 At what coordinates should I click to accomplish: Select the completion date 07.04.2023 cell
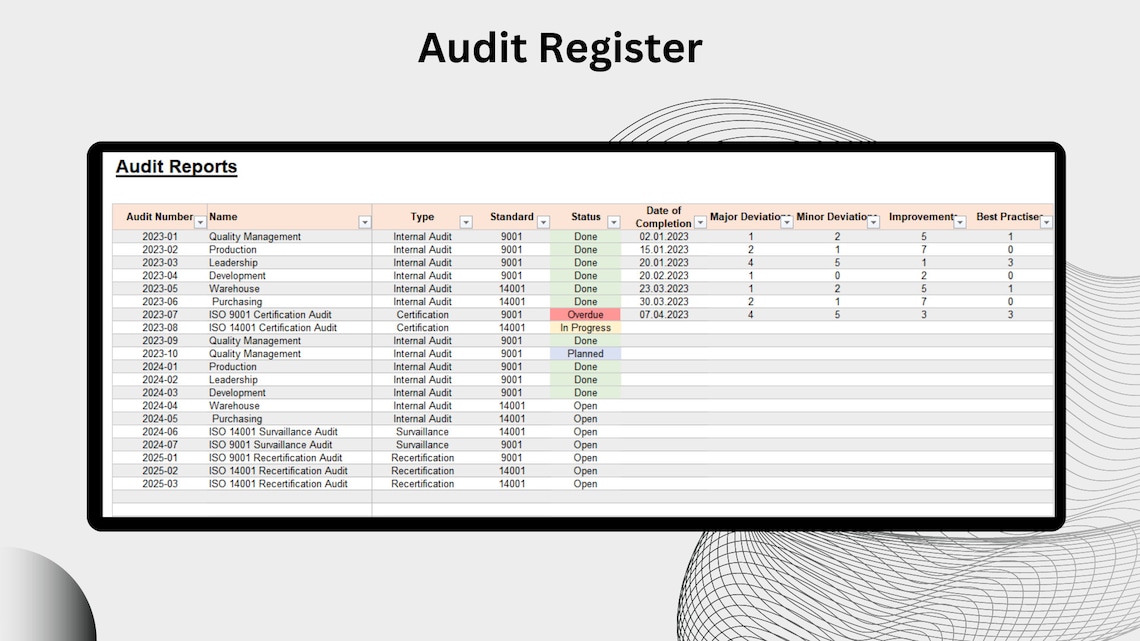click(663, 314)
